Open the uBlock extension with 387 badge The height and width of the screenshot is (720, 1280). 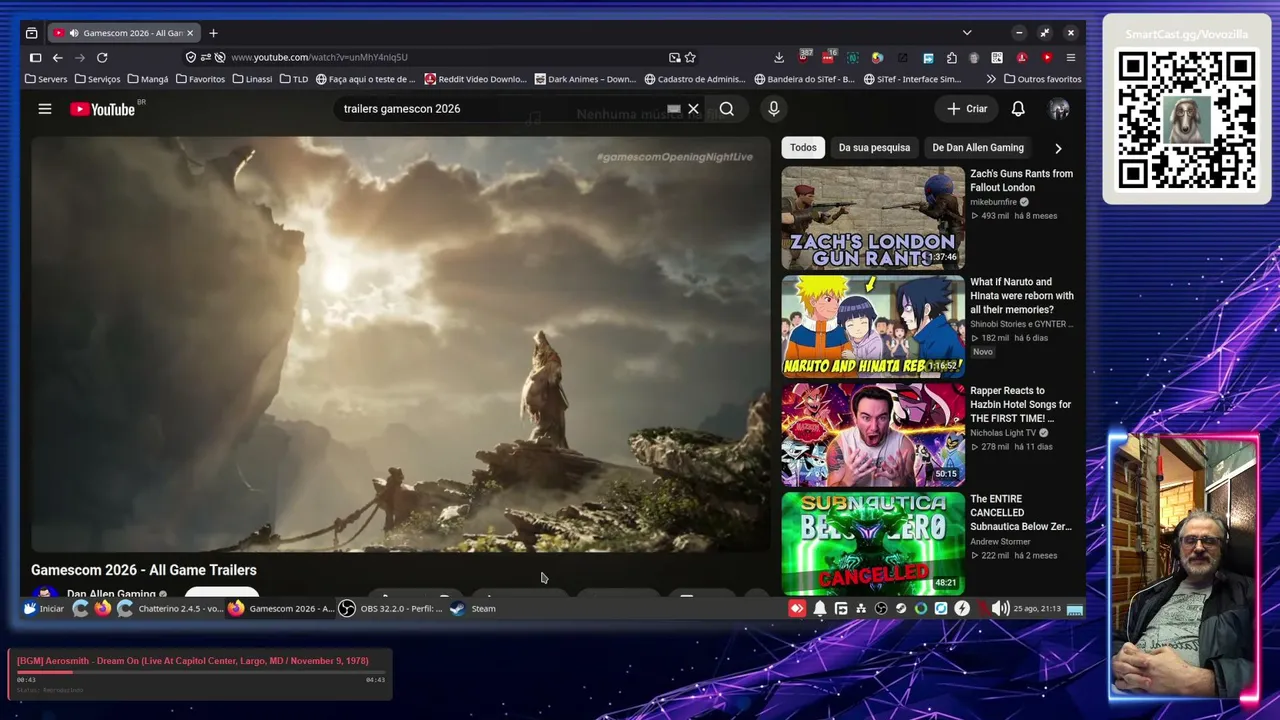coord(804,57)
